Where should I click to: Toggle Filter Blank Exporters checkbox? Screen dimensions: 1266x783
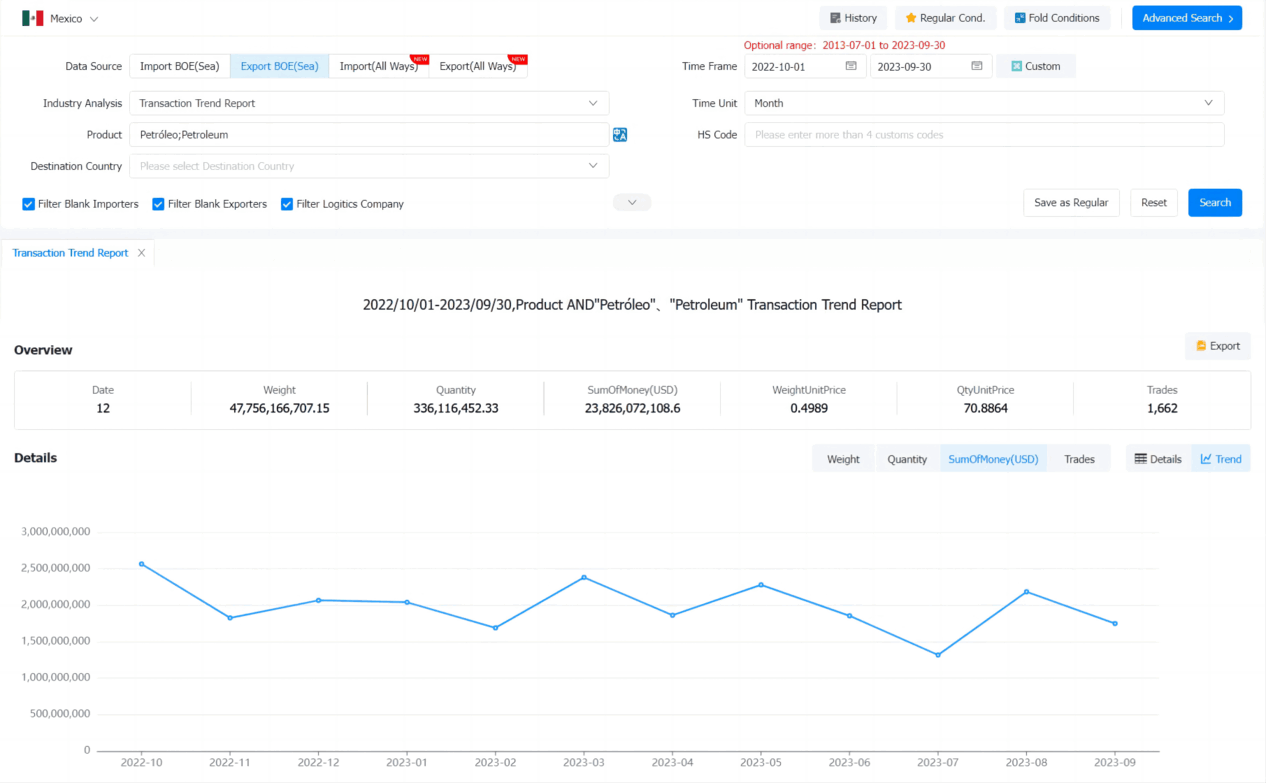click(158, 204)
